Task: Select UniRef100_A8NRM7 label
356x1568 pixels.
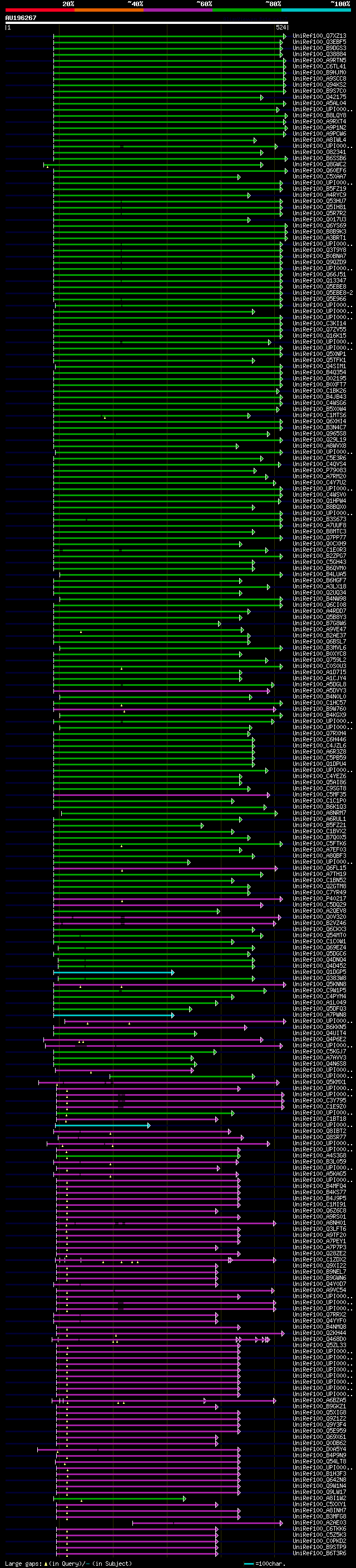Action: [319, 813]
